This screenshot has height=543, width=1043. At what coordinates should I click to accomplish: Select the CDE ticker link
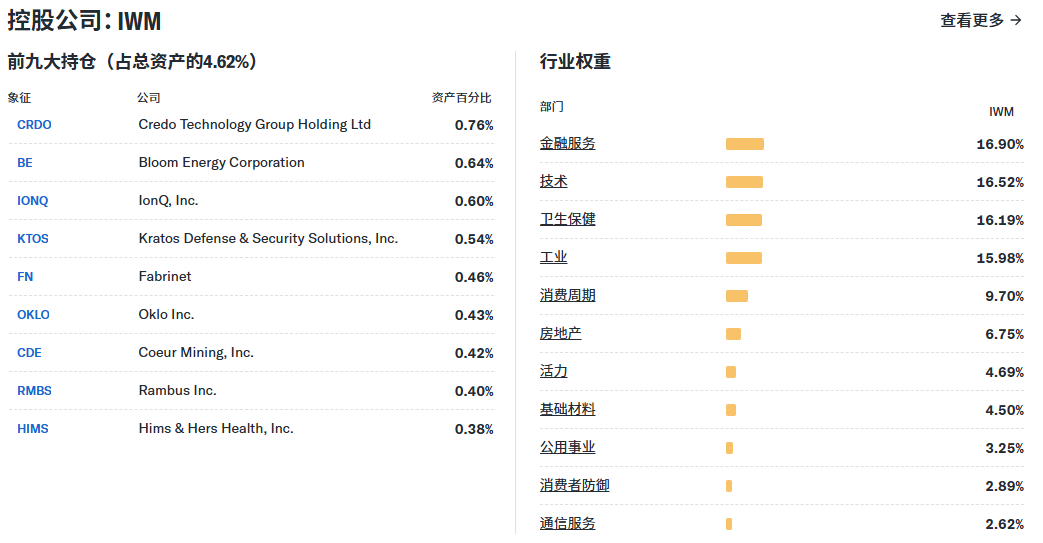click(29, 353)
